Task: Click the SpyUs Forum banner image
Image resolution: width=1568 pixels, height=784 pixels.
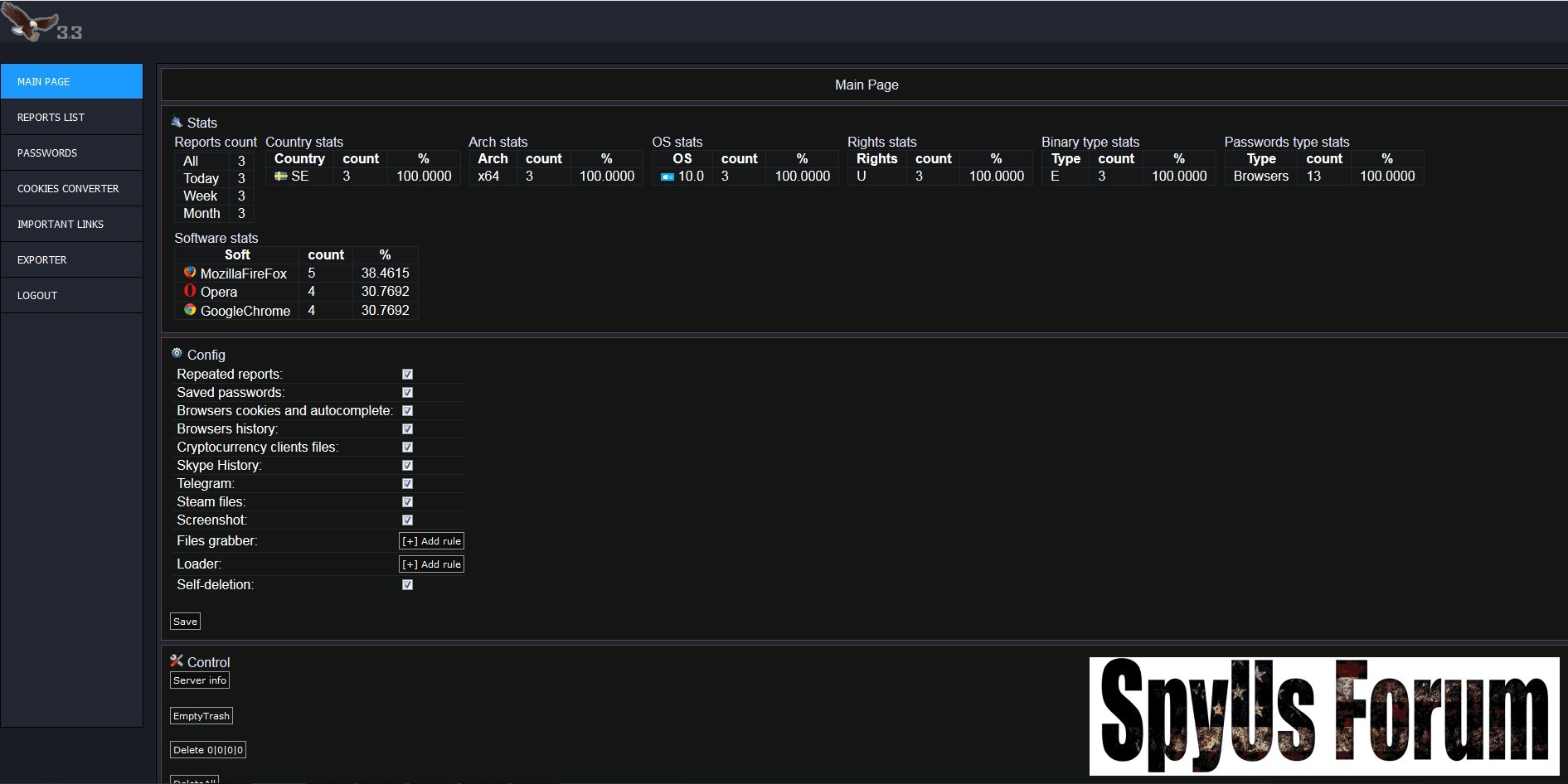Action: coord(1323,716)
